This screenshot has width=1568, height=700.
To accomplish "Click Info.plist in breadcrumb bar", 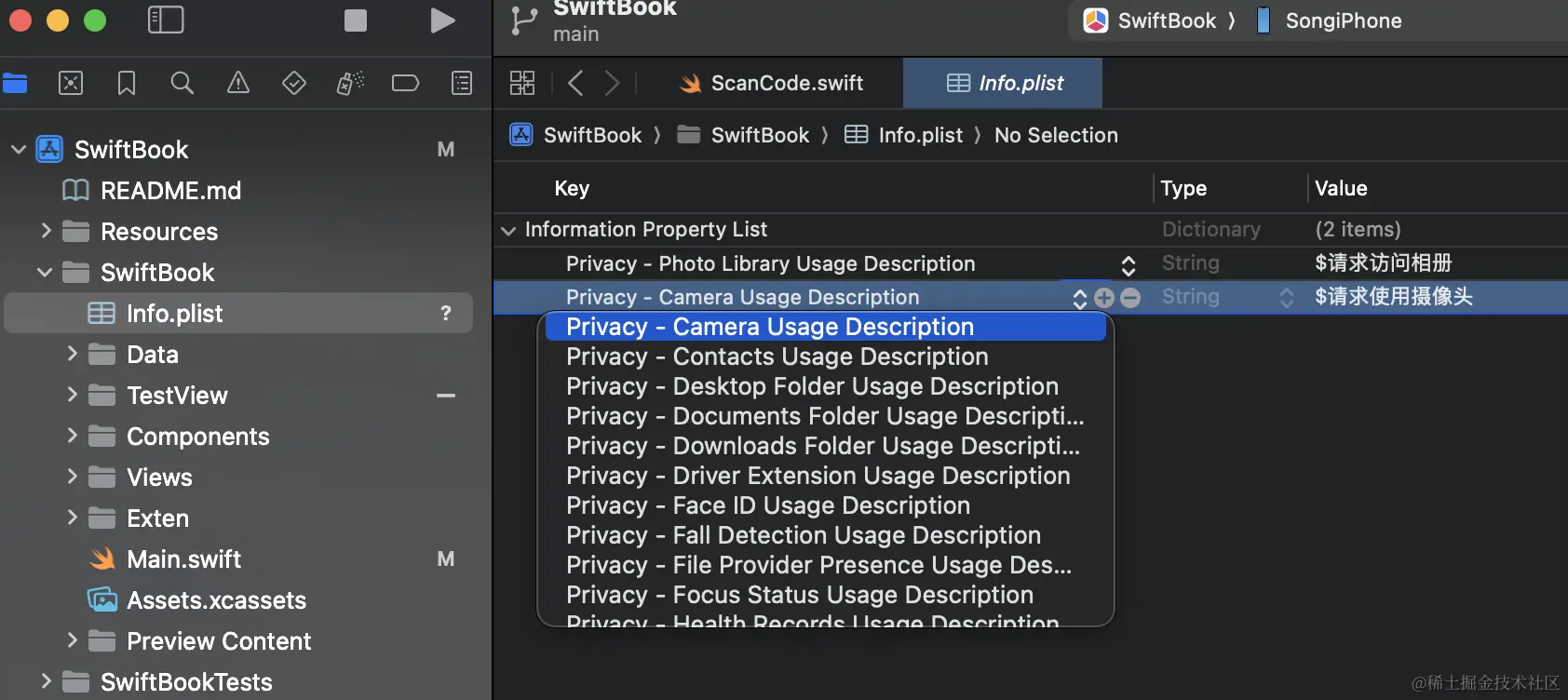I will pyautogui.click(x=904, y=135).
